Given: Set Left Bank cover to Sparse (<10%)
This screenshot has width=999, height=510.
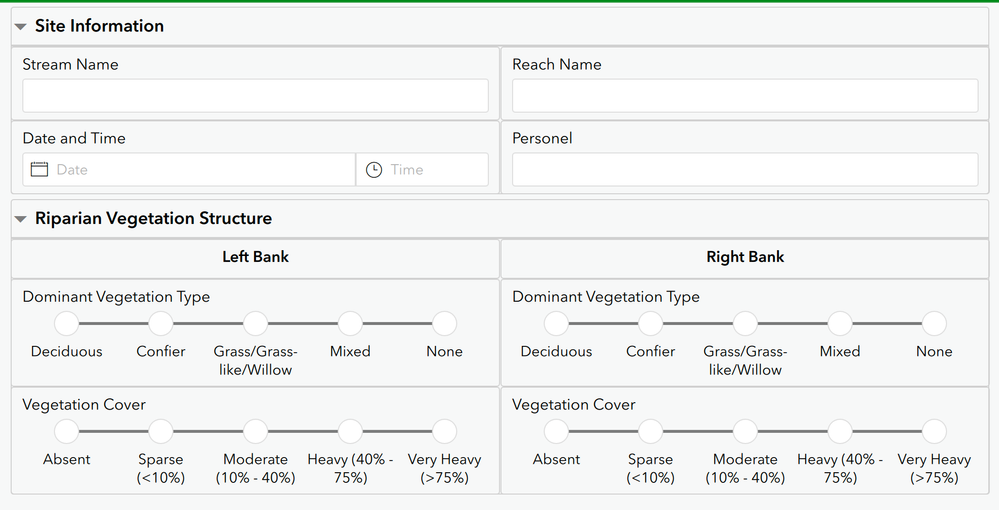Looking at the screenshot, I should click(161, 432).
